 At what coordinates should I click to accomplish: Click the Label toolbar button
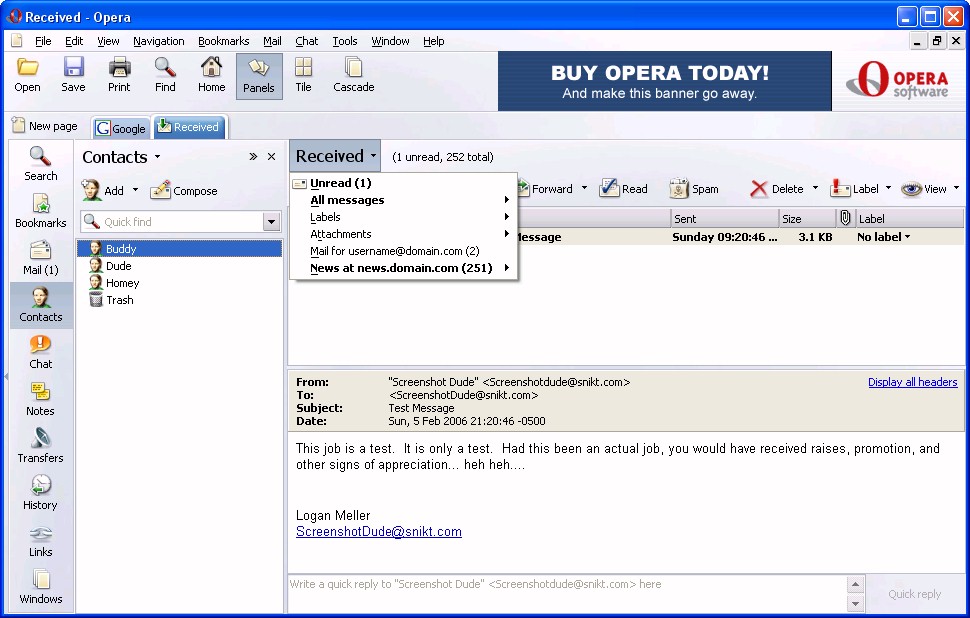tap(855, 189)
